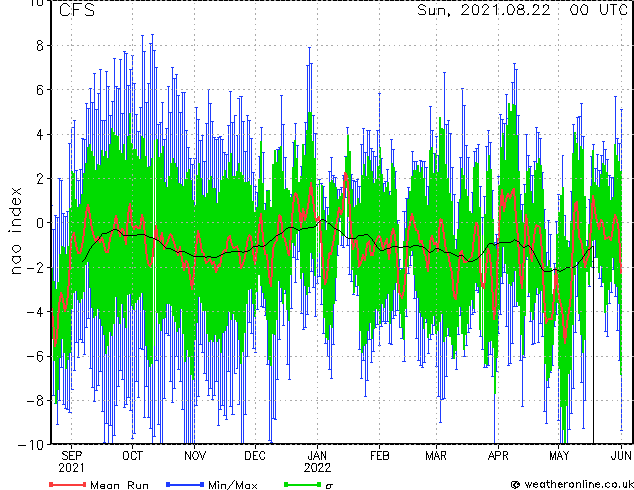The height and width of the screenshot is (490, 634).
Task: Click the SEP 2021 axis label
Action: point(72,462)
